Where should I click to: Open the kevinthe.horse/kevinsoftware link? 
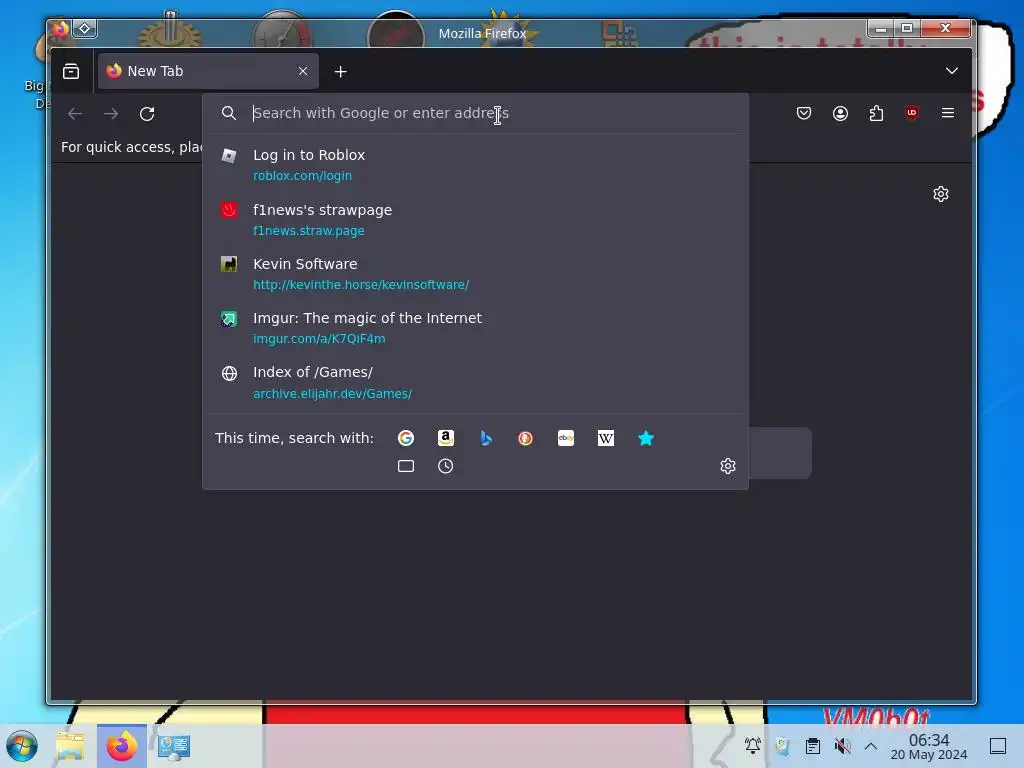[361, 285]
